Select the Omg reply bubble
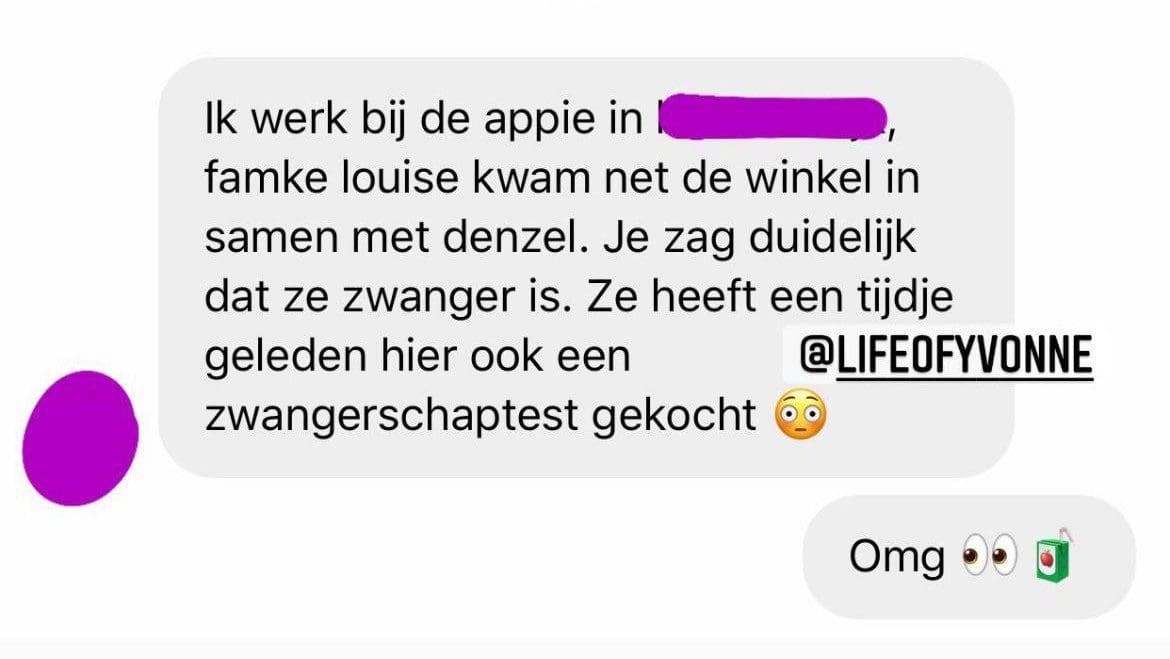Viewport: 1170px width, 659px height. (969, 557)
